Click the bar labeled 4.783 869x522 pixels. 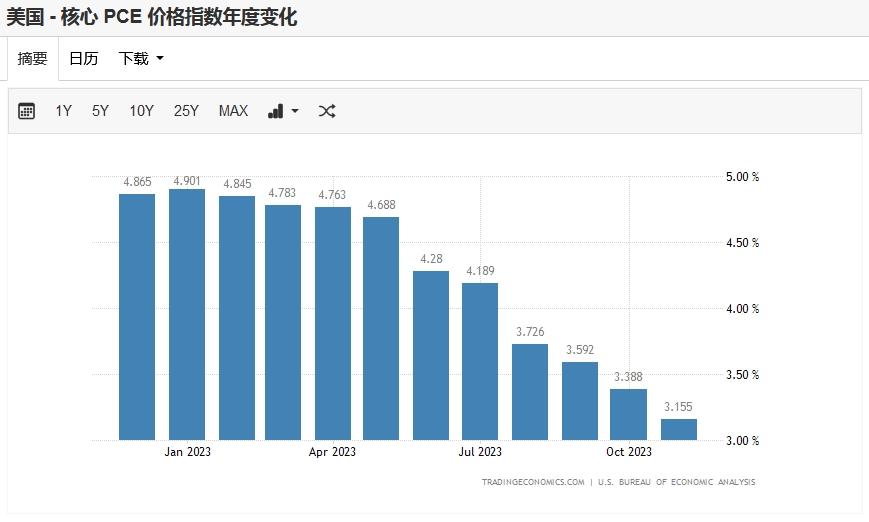click(283, 323)
